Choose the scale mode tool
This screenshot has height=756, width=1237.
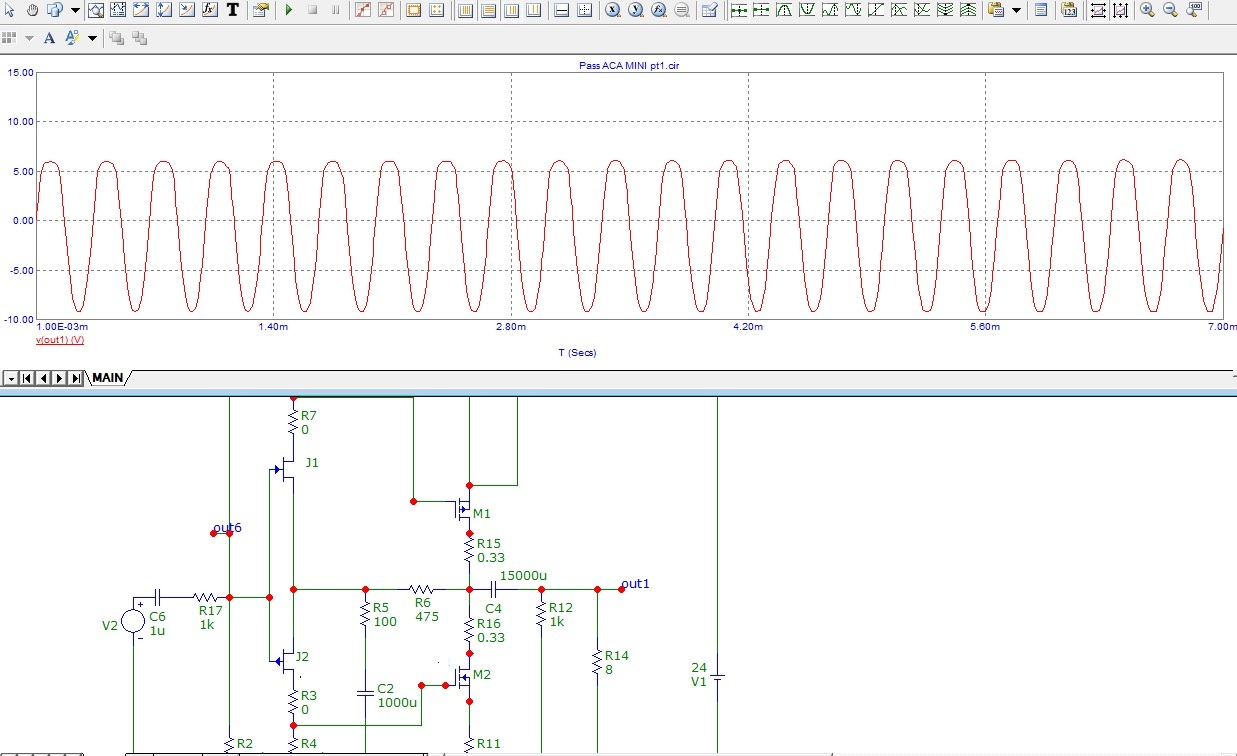pyautogui.click(x=54, y=10)
